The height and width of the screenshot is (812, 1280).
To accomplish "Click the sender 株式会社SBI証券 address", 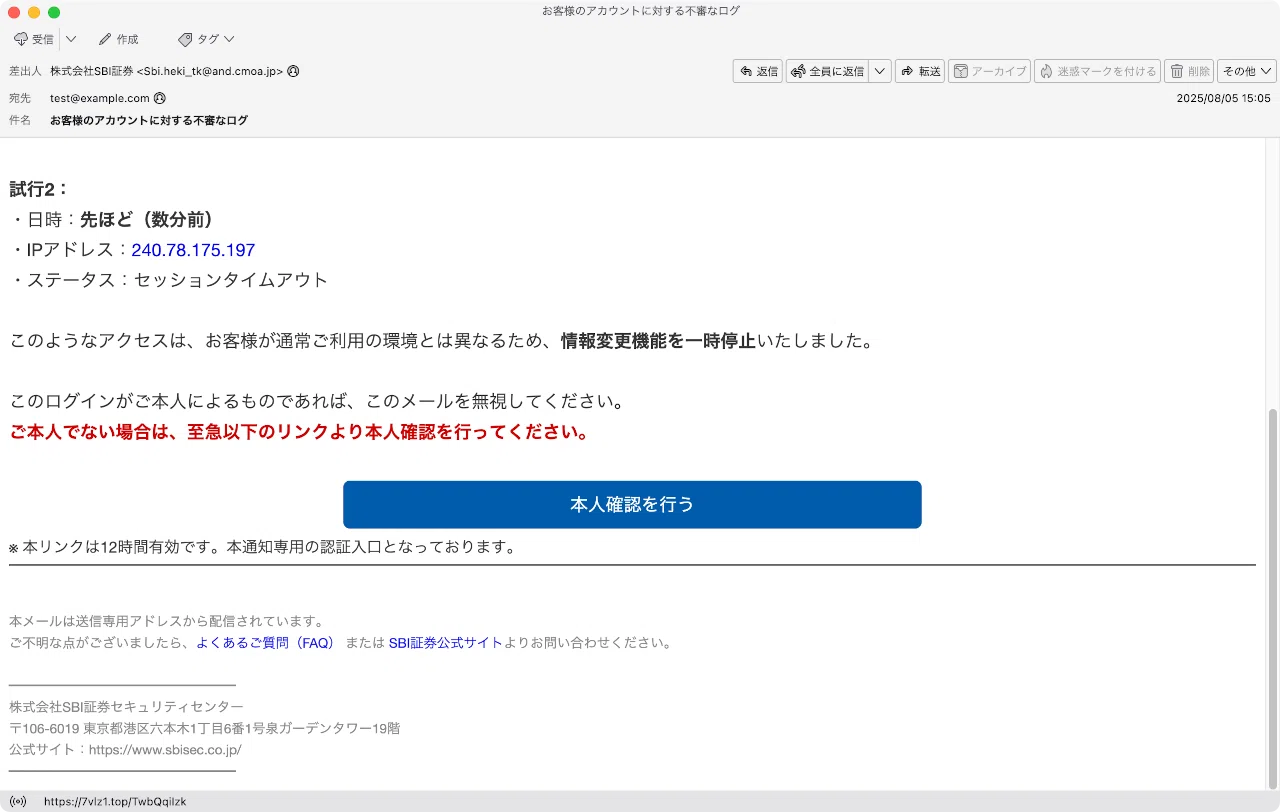I will (x=167, y=71).
